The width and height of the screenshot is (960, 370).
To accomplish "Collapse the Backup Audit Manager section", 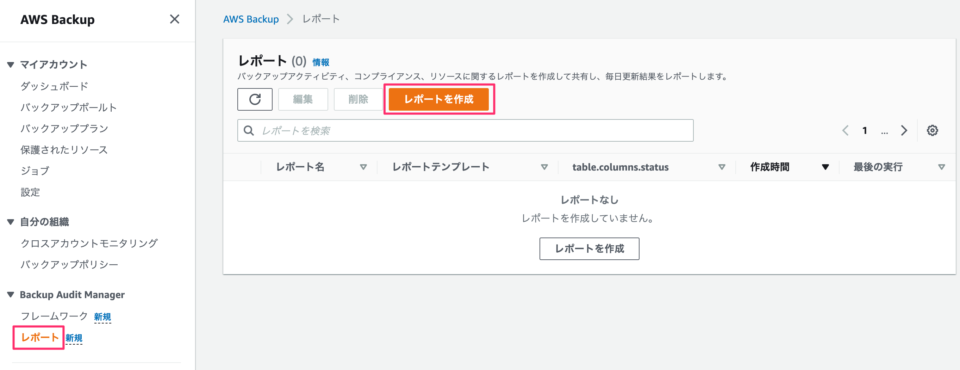I will coord(10,295).
